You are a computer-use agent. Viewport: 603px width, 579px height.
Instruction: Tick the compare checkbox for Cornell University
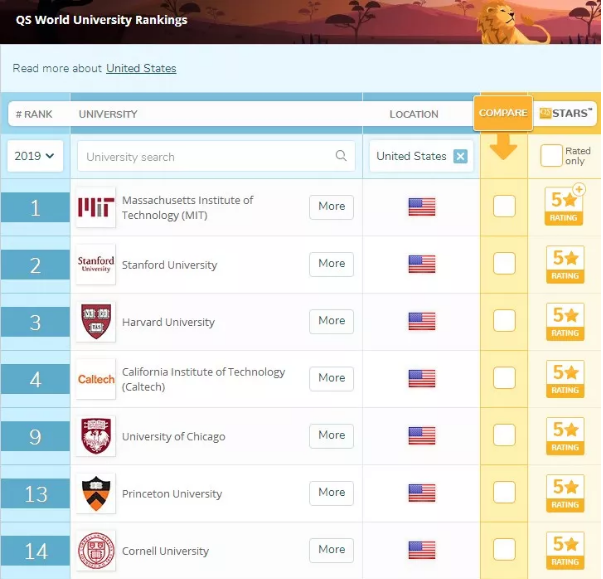tap(504, 549)
